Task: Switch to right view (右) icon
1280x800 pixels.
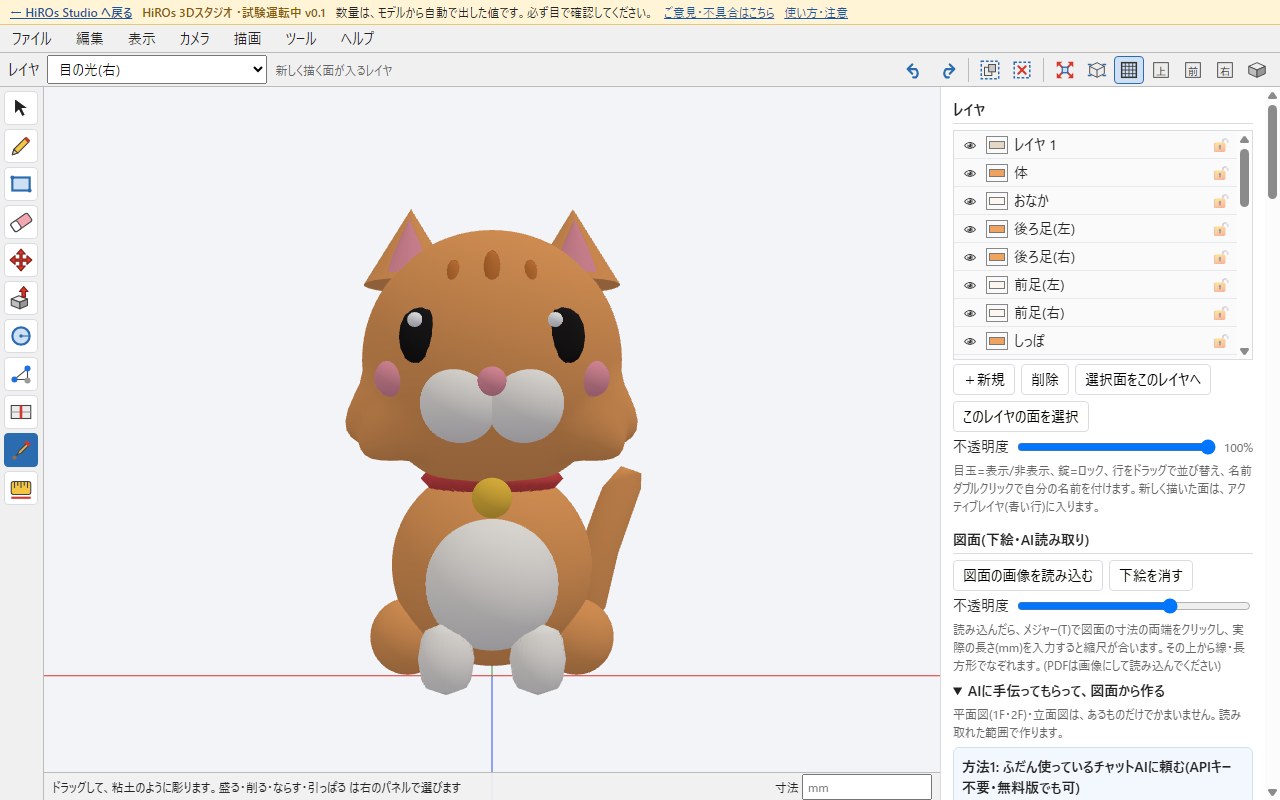Action: (1225, 70)
